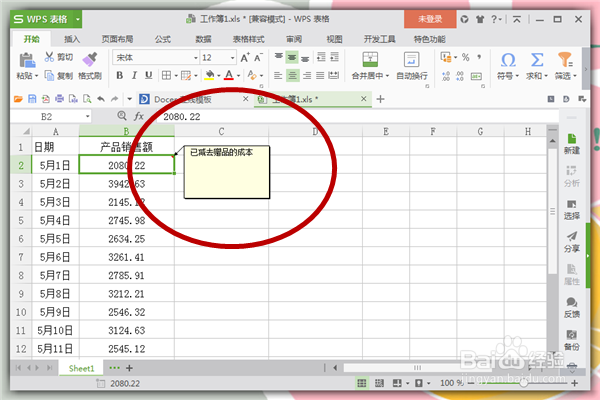Image resolution: width=600 pixels, height=400 pixels.
Task: Click the Wrap Text icon
Action: pyautogui.click(x=412, y=59)
